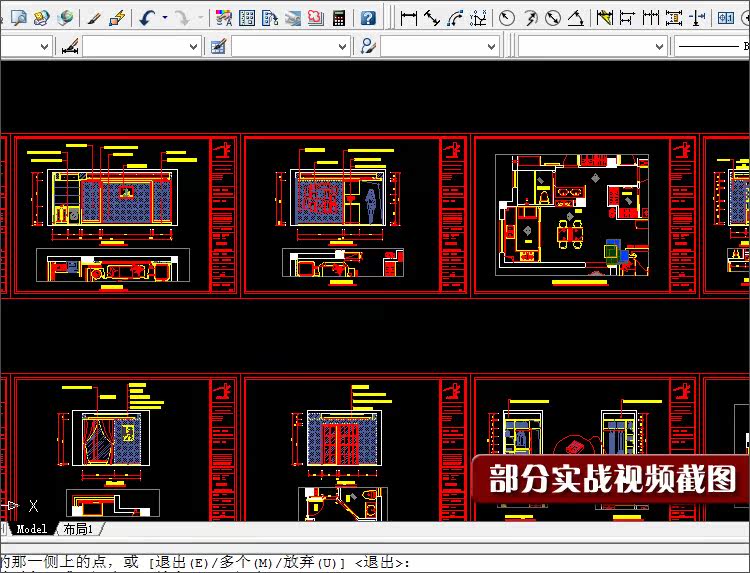Click the top-middle wall elevation drawing sheet
The width and height of the screenshot is (750, 573).
(355, 216)
